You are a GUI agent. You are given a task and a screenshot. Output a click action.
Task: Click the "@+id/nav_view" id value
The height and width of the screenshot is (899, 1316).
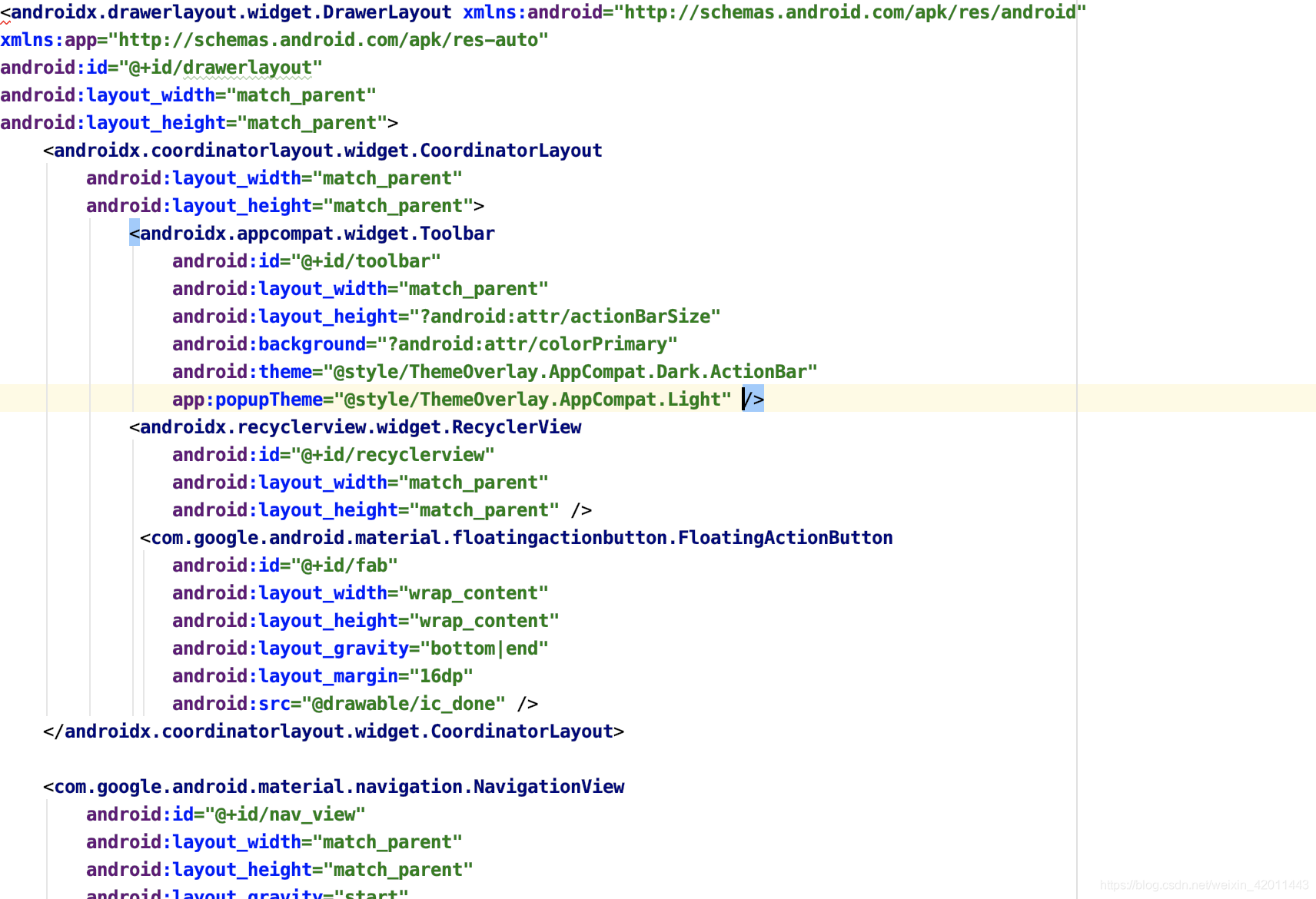tap(285, 814)
